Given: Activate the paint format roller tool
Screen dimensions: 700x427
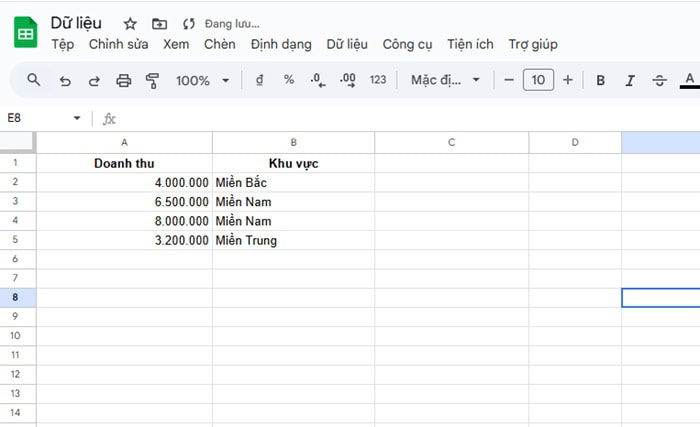Looking at the screenshot, I should [x=152, y=80].
